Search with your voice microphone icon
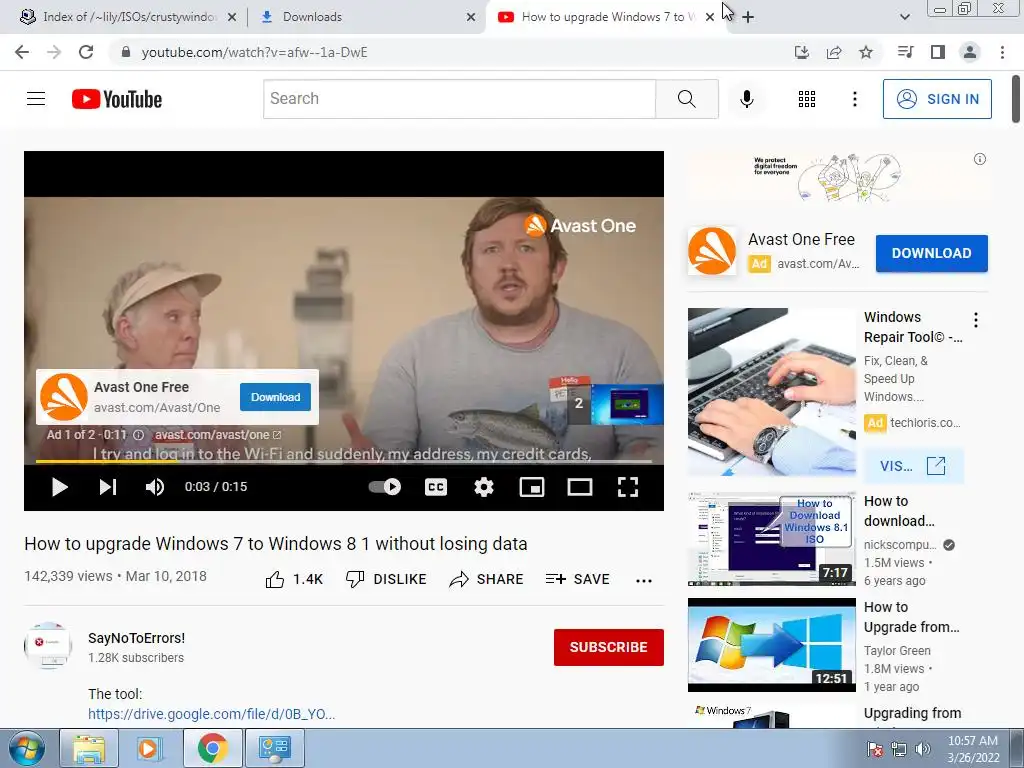The width and height of the screenshot is (1024, 768). (747, 99)
